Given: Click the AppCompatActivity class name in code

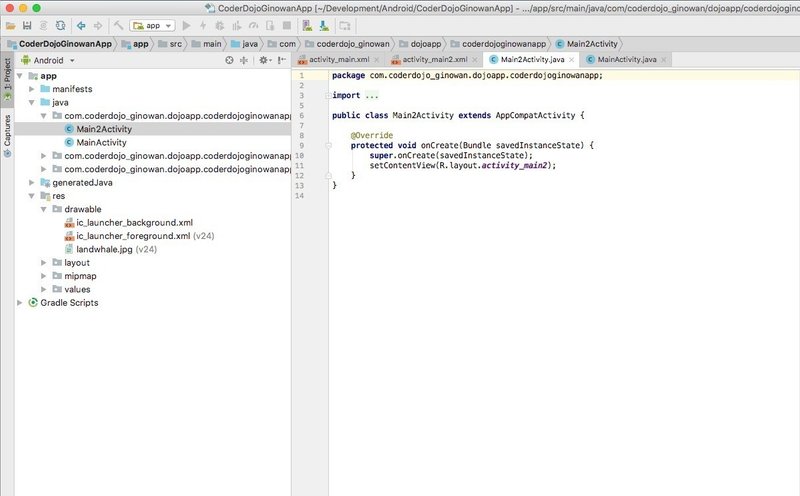Looking at the screenshot, I should [535, 115].
